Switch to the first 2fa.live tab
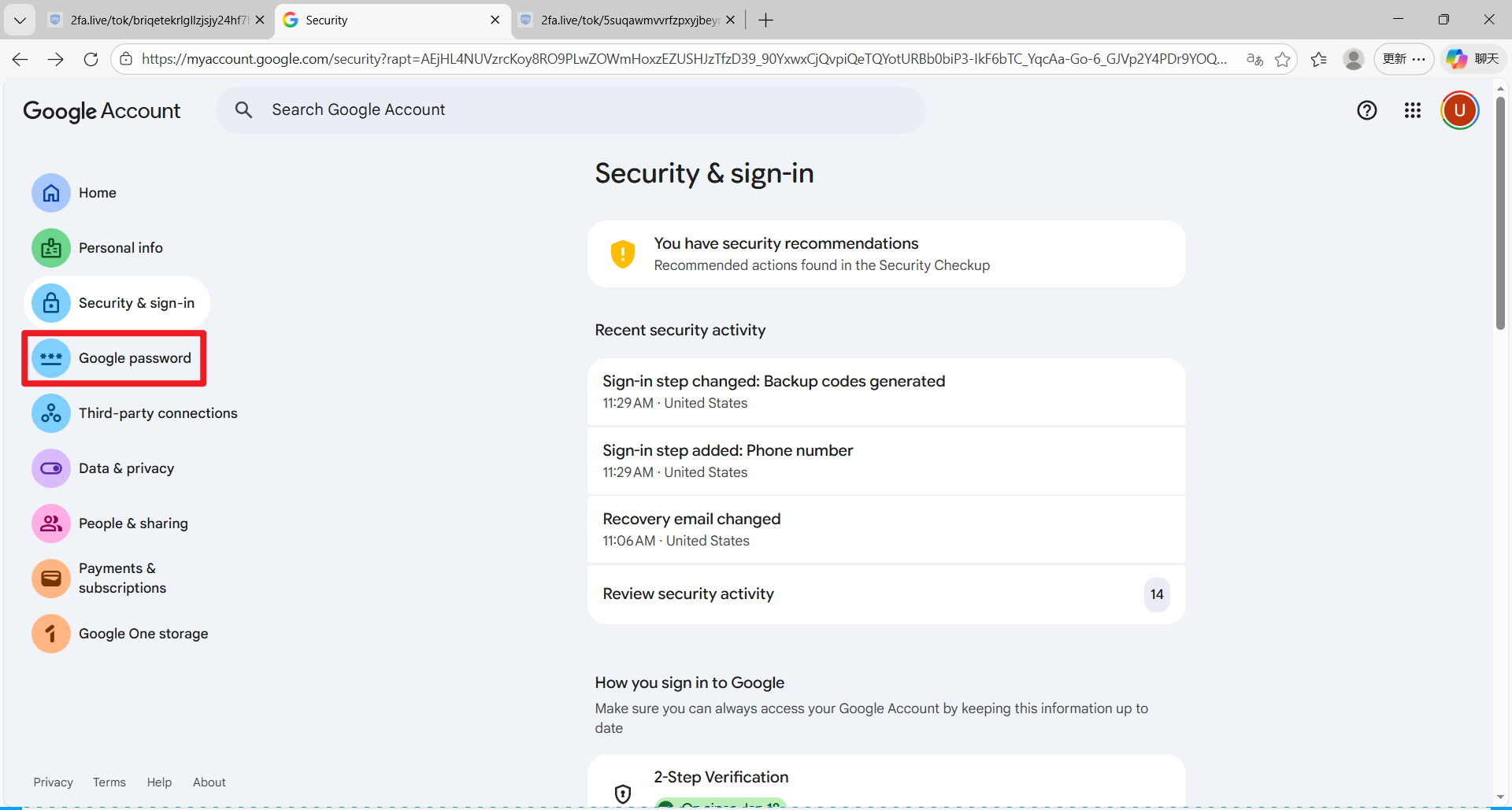 click(x=157, y=20)
